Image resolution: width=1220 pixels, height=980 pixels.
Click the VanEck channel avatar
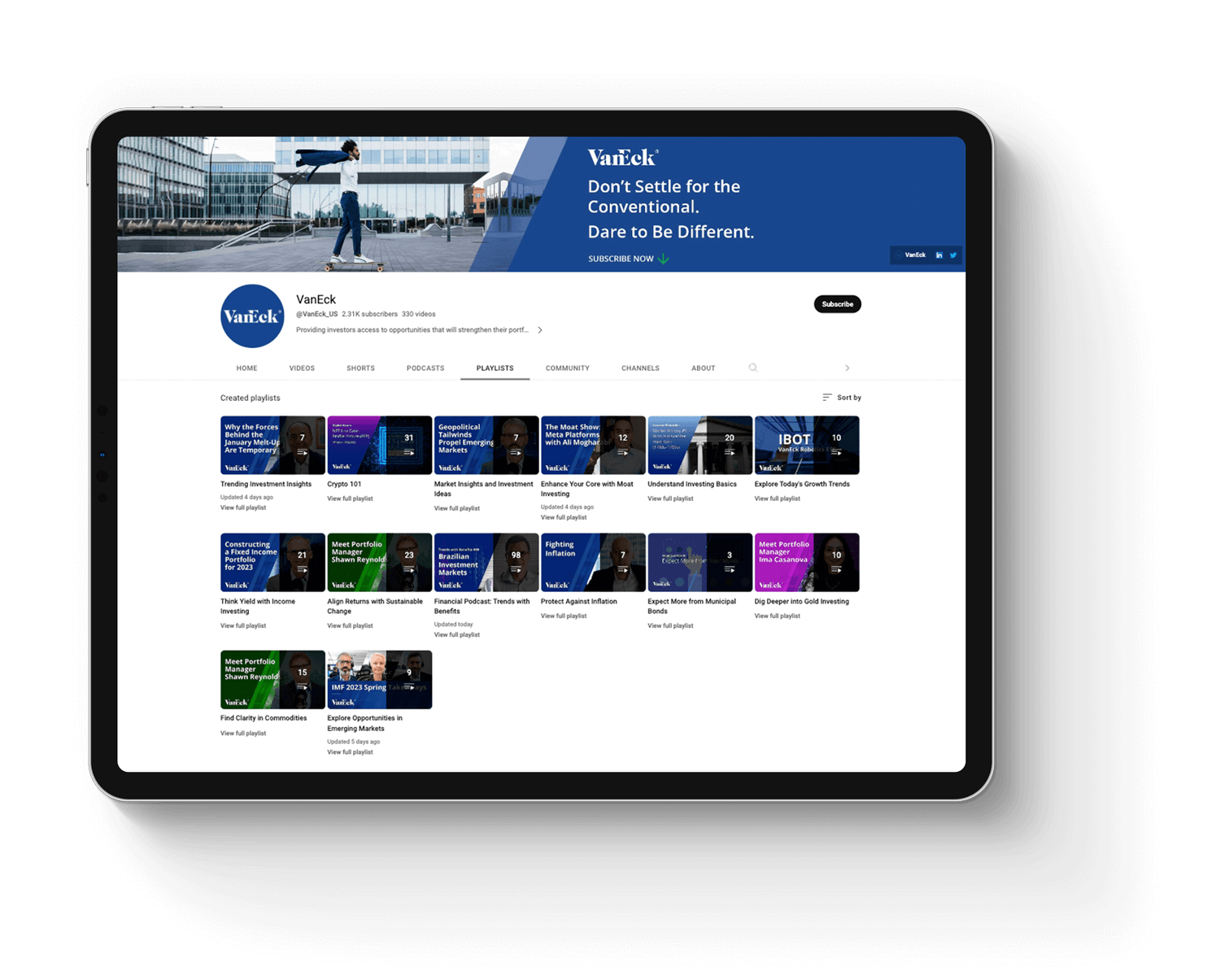tap(252, 316)
